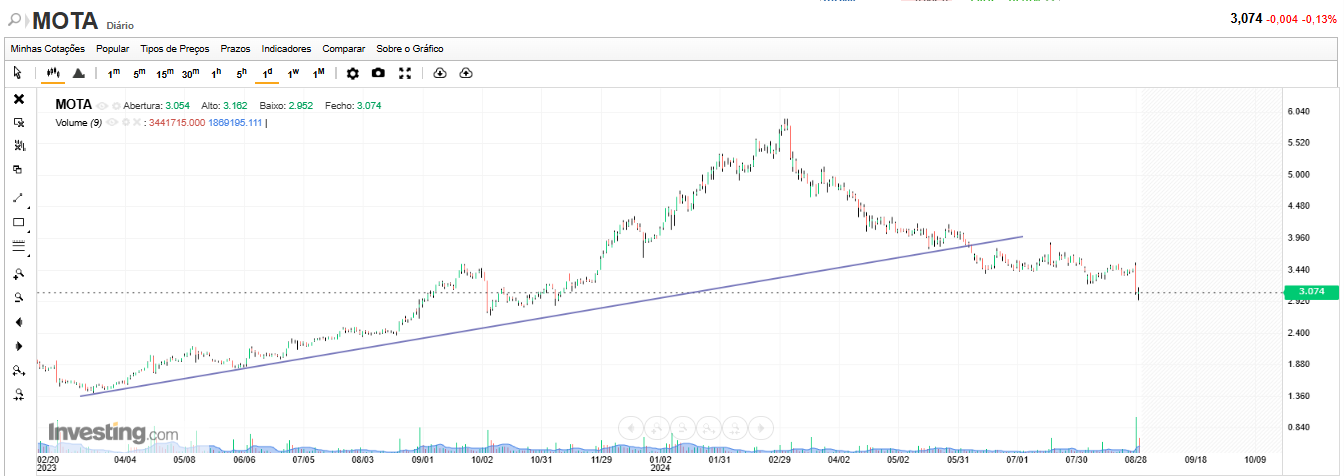
Task: Select the candlestick chart type icon
Action: click(53, 73)
